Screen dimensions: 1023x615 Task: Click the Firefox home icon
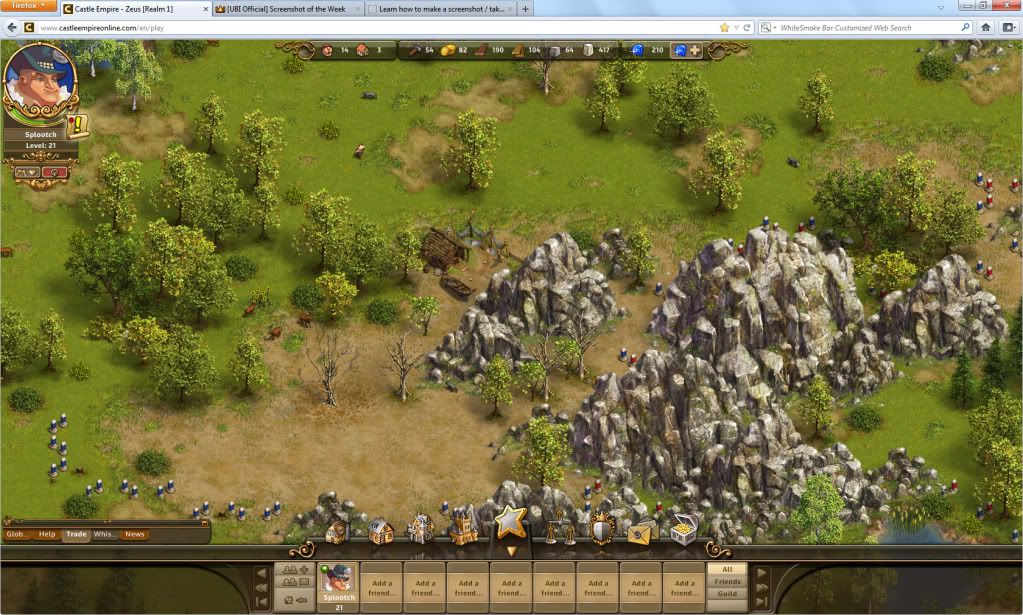985,27
